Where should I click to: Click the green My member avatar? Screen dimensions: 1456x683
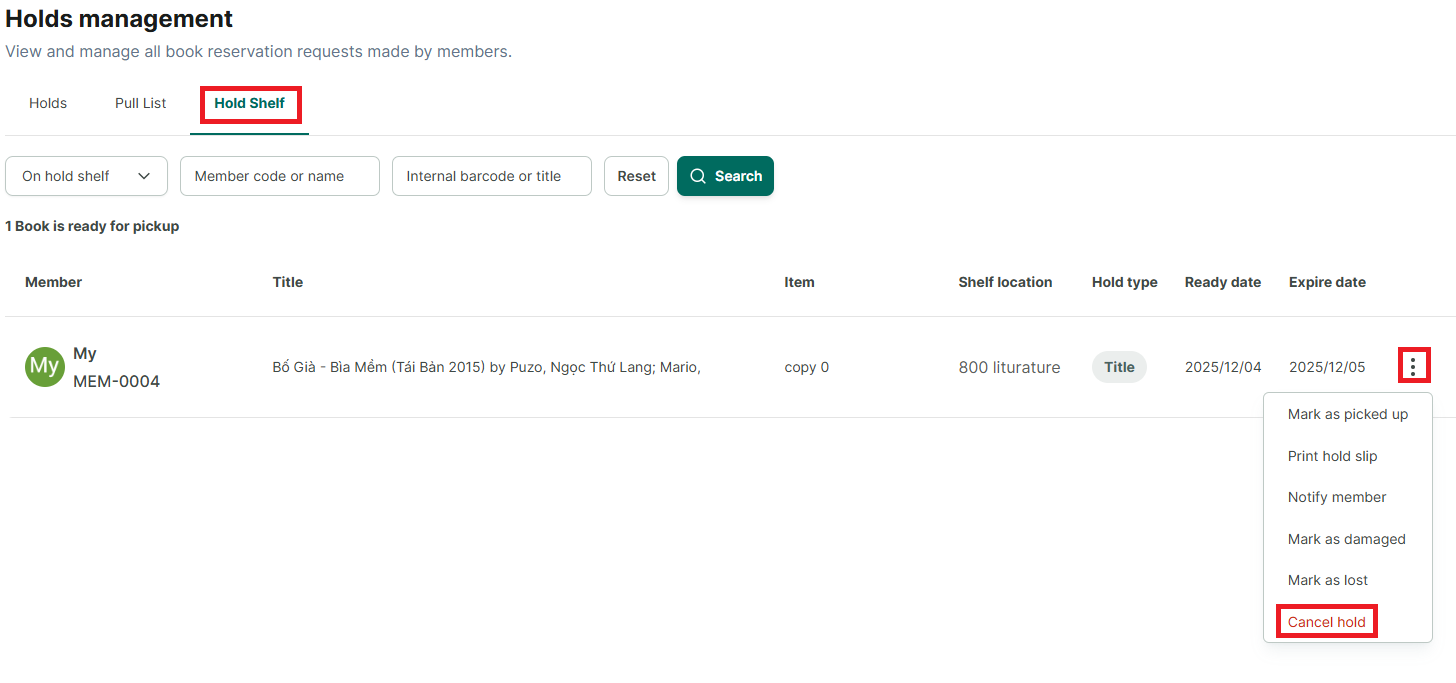[44, 367]
